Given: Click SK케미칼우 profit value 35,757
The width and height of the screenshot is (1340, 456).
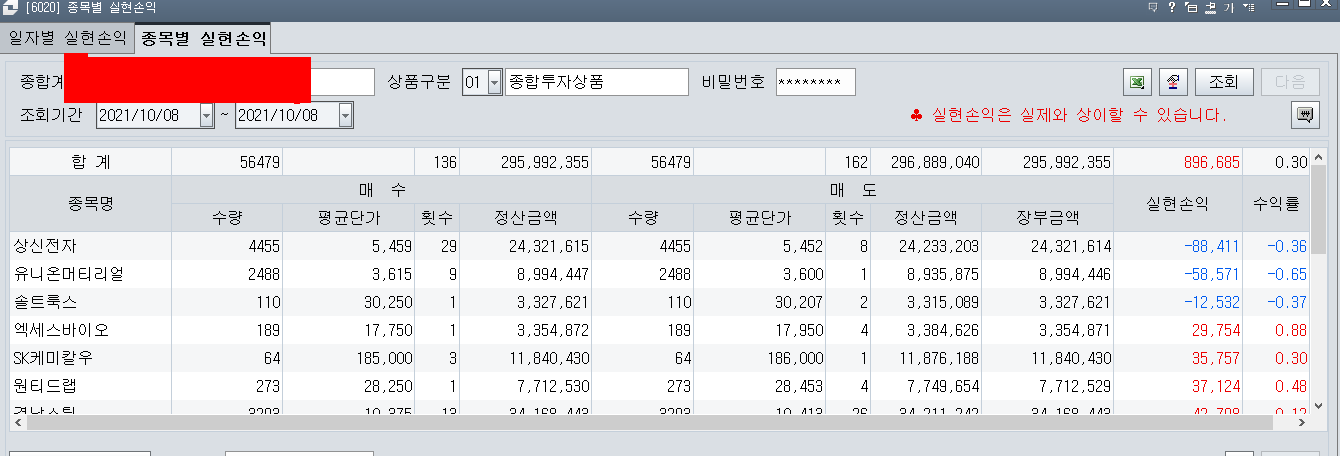Looking at the screenshot, I should tap(1215, 357).
